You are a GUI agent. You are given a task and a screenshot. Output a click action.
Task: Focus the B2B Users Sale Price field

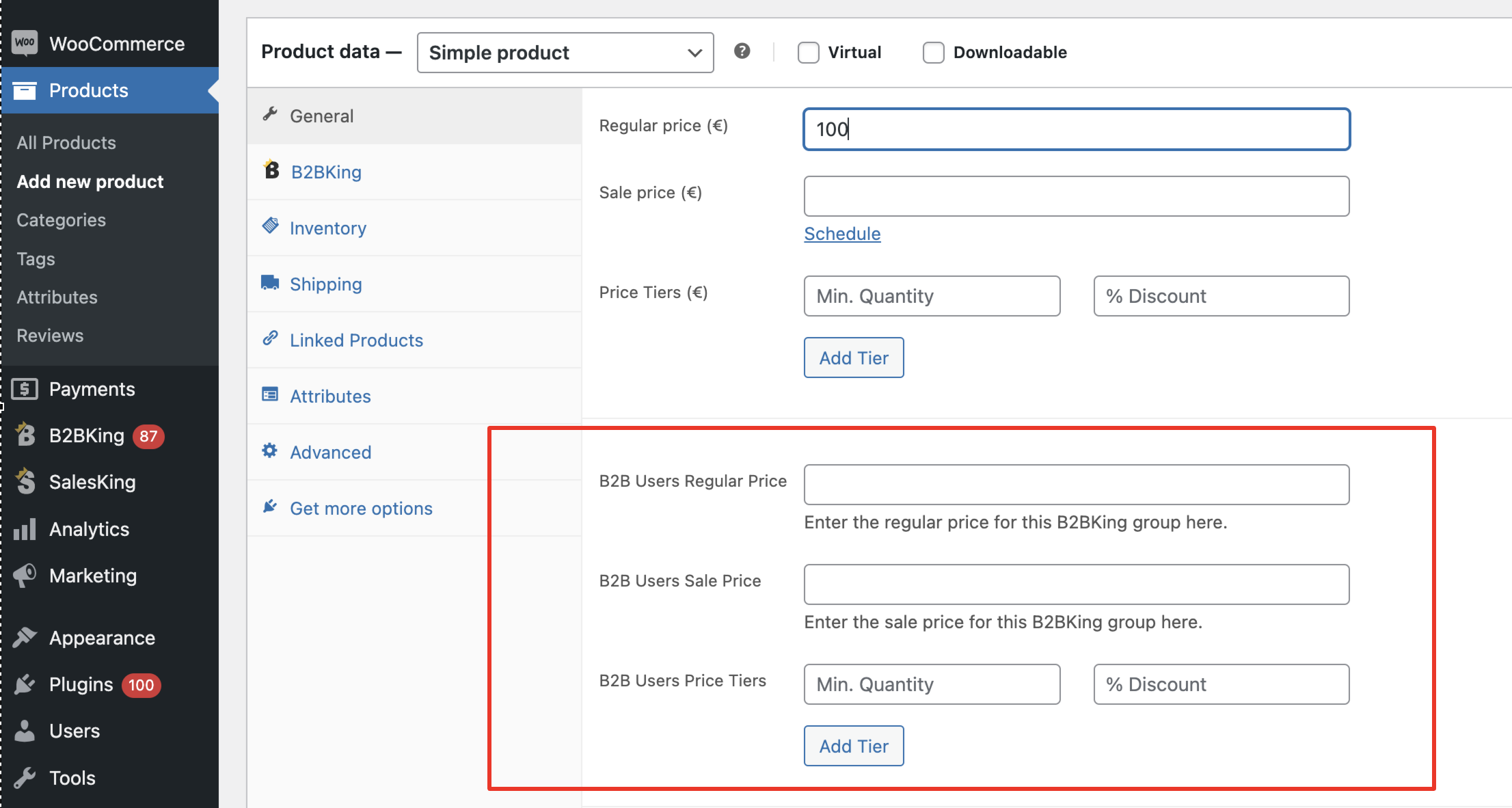1077,584
